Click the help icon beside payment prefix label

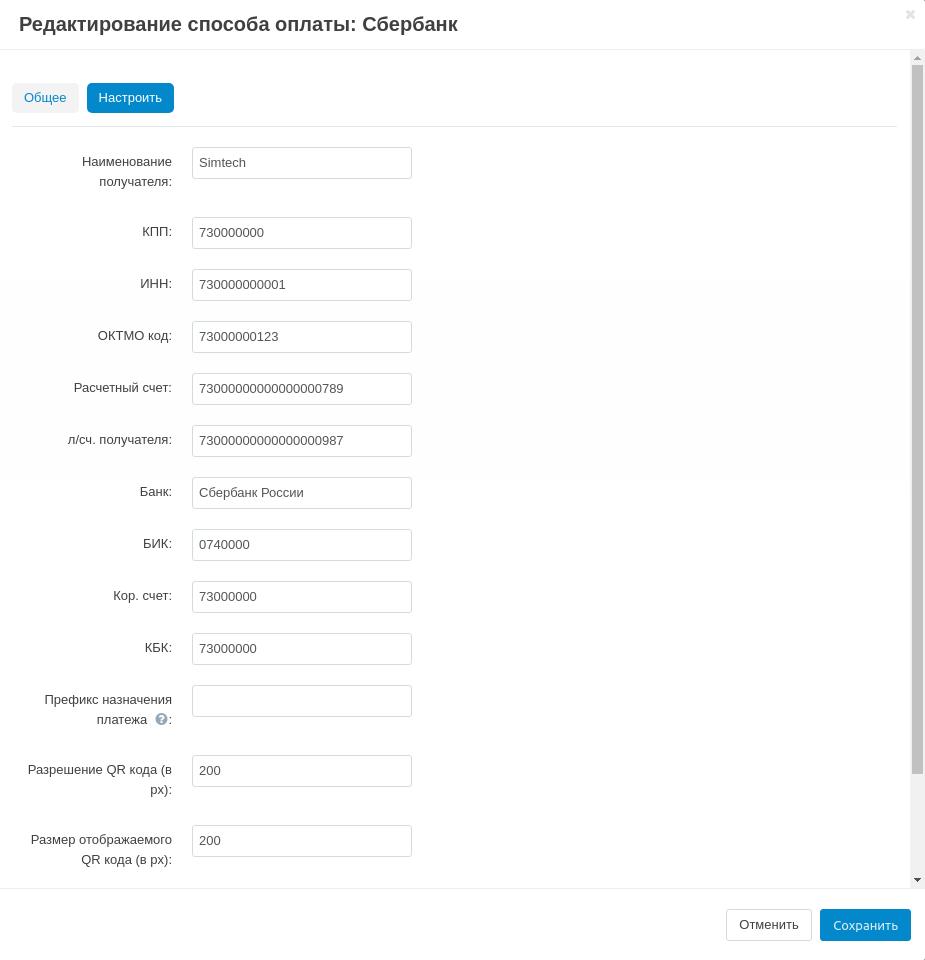pyautogui.click(x=161, y=719)
